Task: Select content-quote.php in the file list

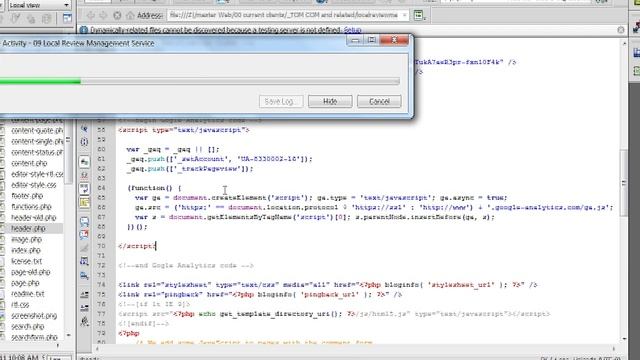Action: click(37, 131)
